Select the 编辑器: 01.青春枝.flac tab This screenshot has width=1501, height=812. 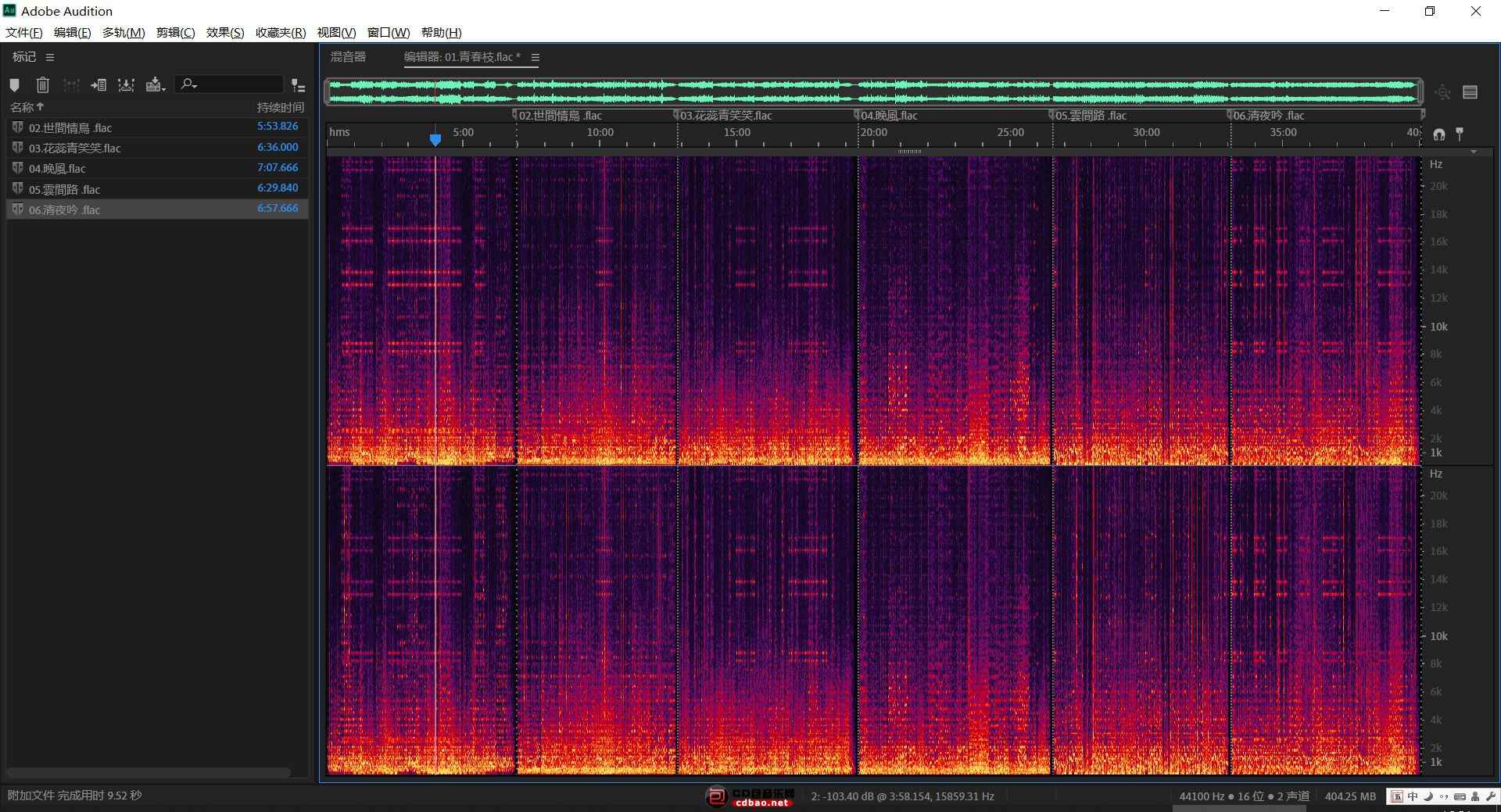click(x=462, y=57)
